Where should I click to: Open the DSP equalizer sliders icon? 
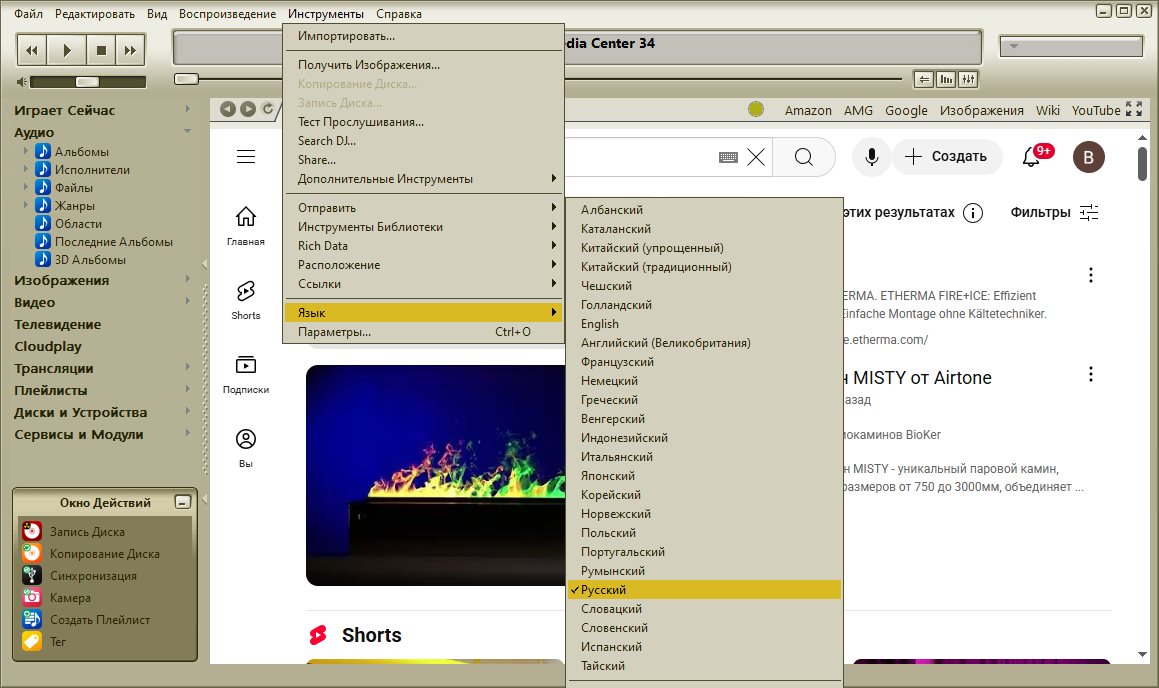967,79
